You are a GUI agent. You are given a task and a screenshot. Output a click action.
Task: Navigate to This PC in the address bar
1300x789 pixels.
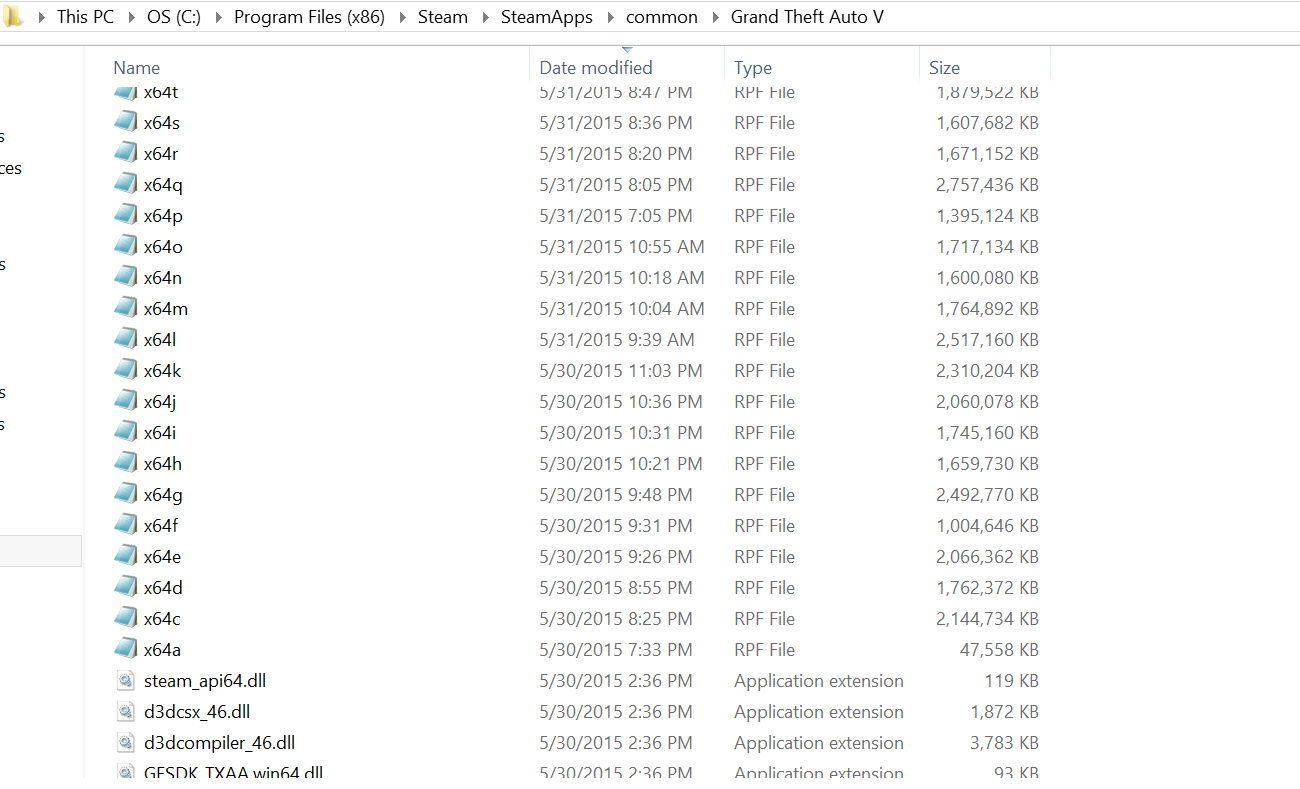(x=86, y=17)
